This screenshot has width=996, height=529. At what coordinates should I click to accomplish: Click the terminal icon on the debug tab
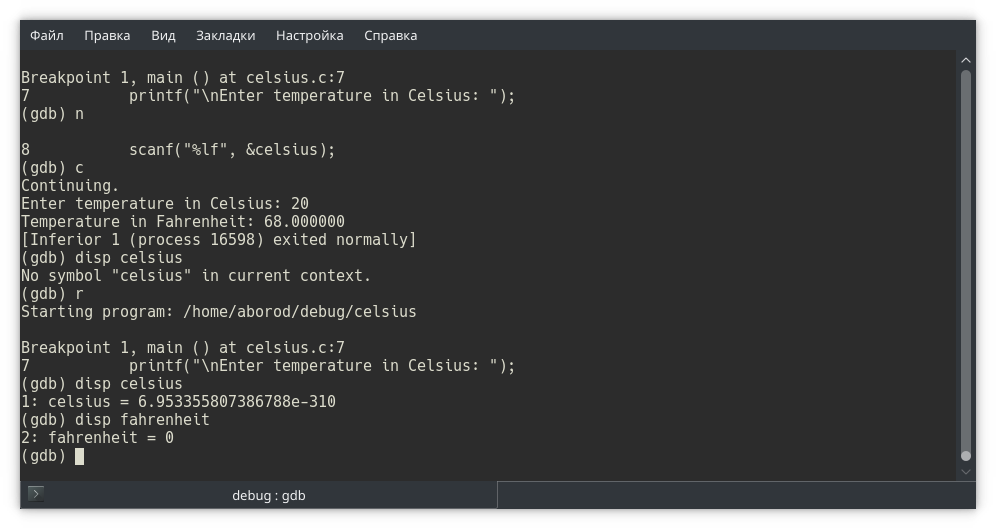click(36, 494)
